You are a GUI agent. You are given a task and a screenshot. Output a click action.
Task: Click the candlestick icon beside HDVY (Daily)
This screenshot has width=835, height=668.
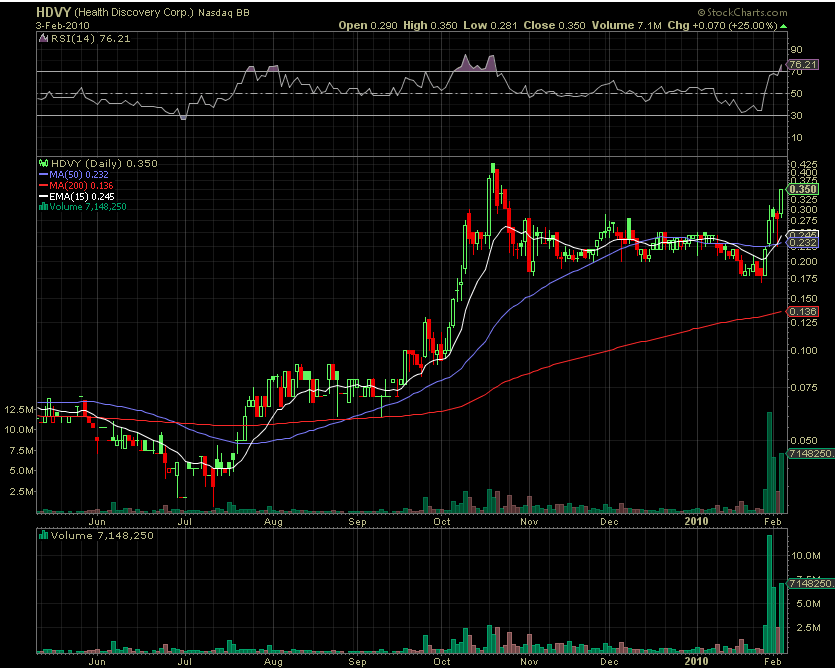[x=44, y=164]
